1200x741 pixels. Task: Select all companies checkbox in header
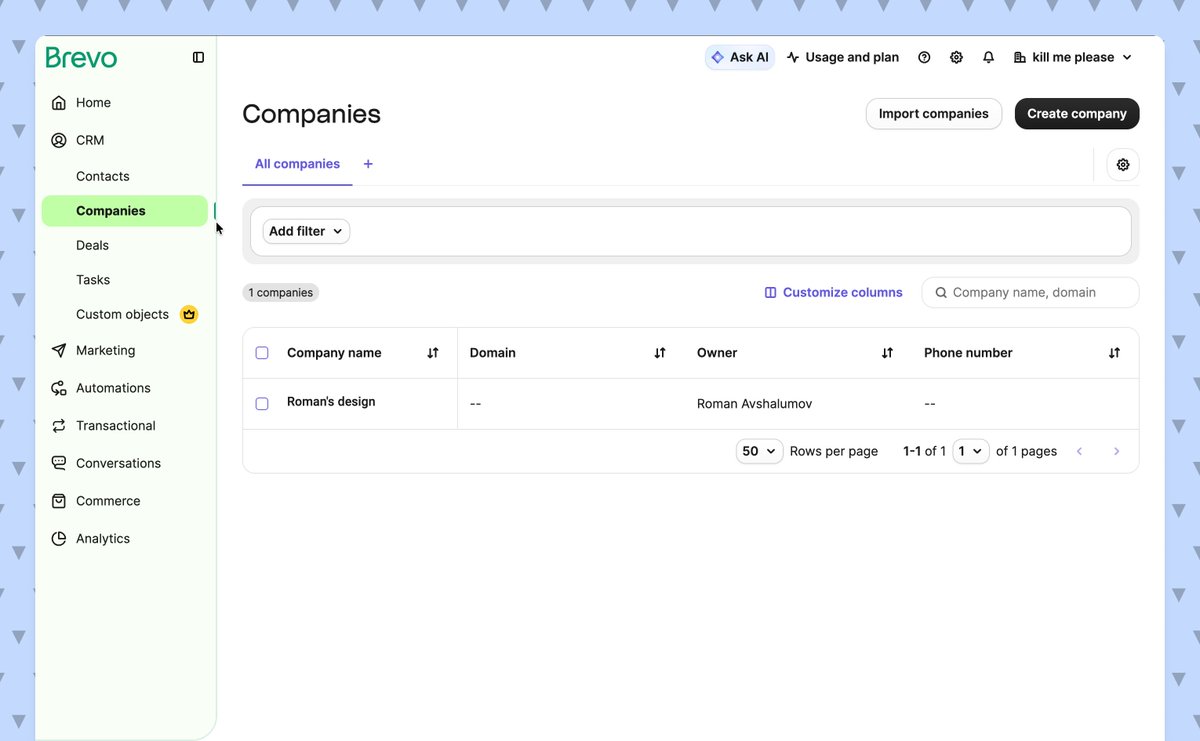(x=262, y=353)
